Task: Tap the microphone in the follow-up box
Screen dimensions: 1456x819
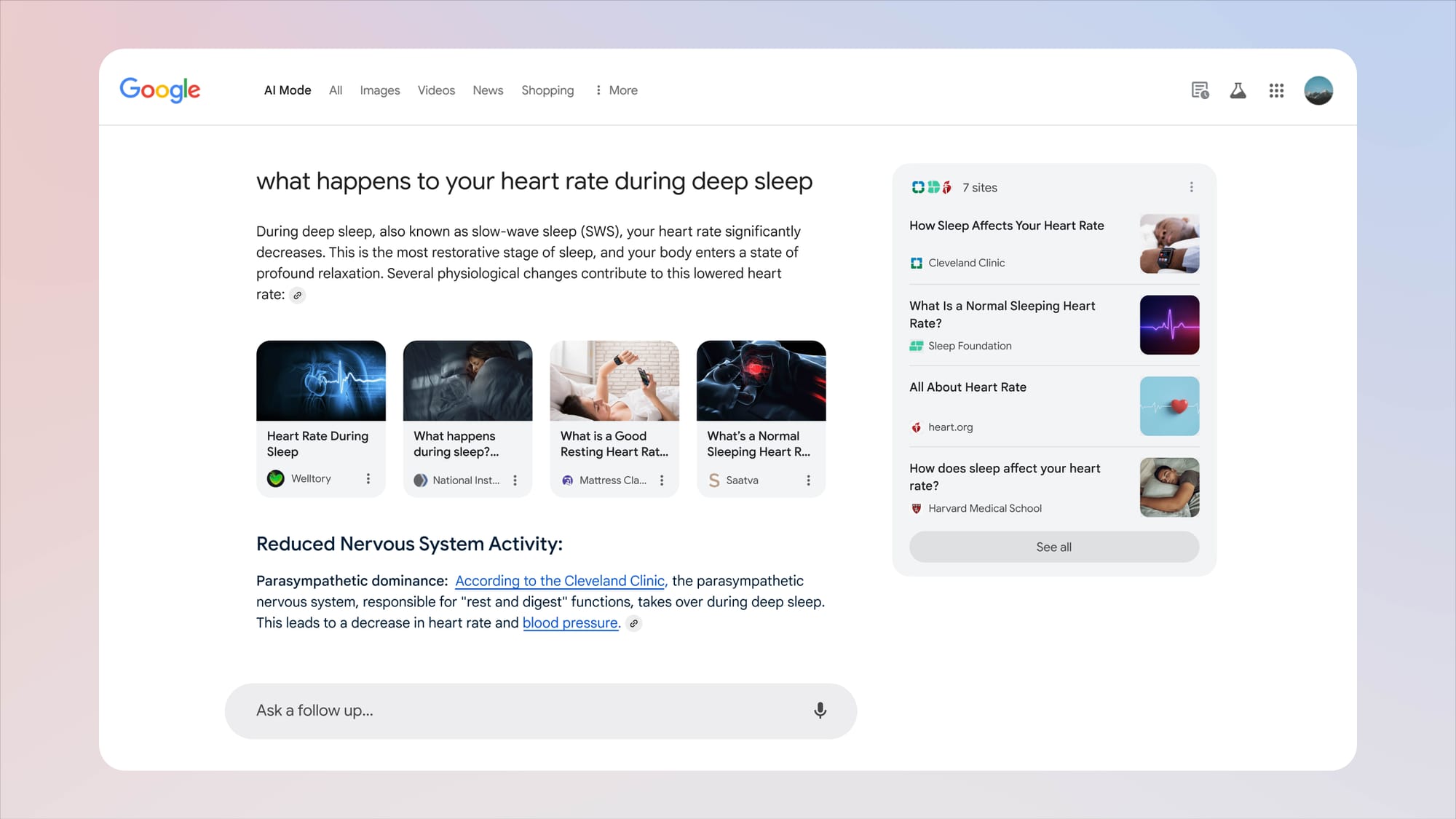Action: coord(820,711)
